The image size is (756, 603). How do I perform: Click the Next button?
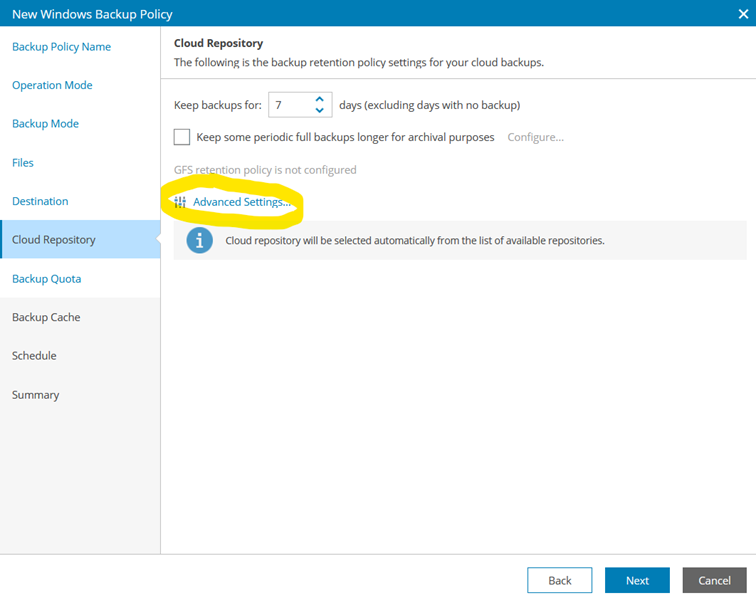637,580
